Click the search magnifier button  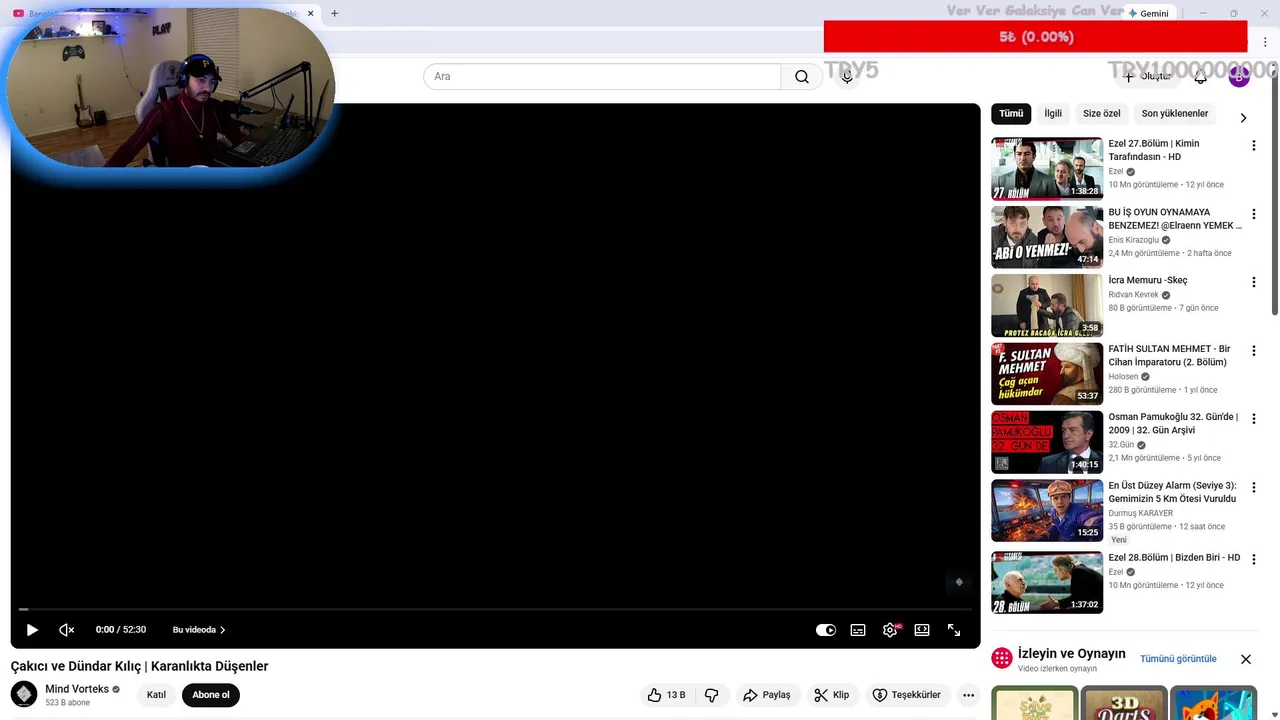(x=802, y=77)
